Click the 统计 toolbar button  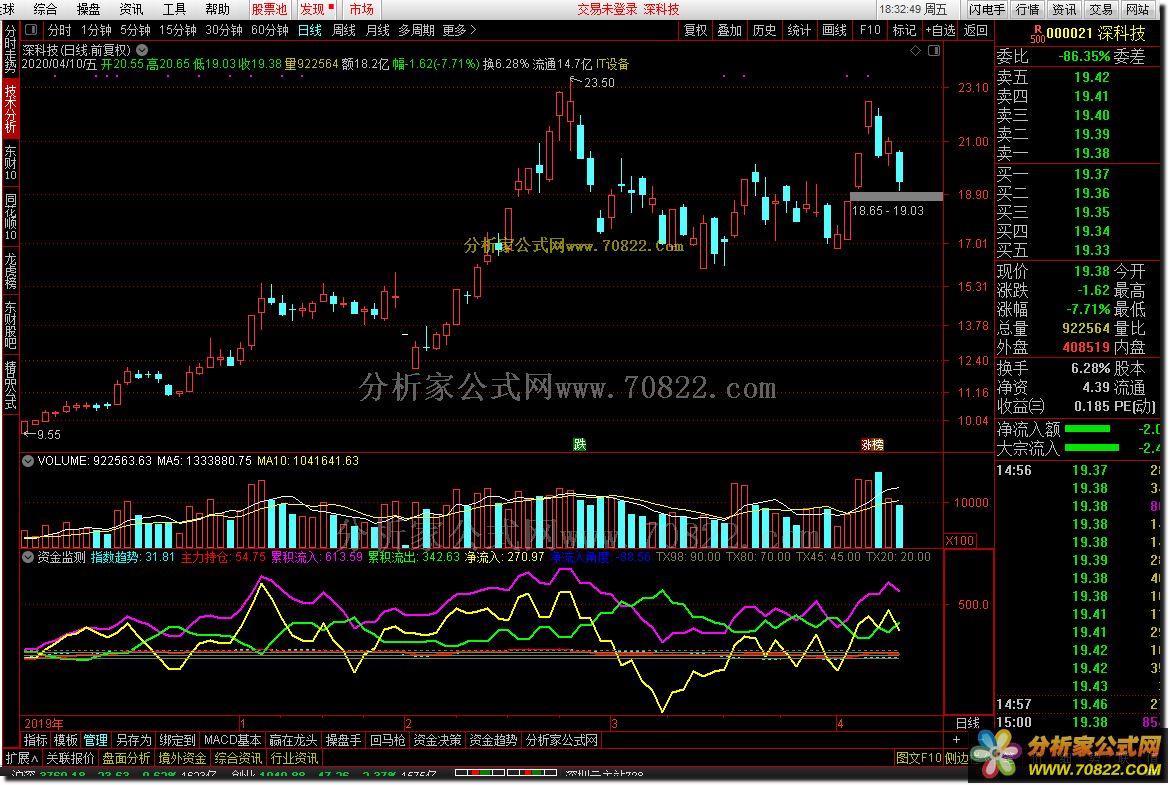(x=799, y=30)
